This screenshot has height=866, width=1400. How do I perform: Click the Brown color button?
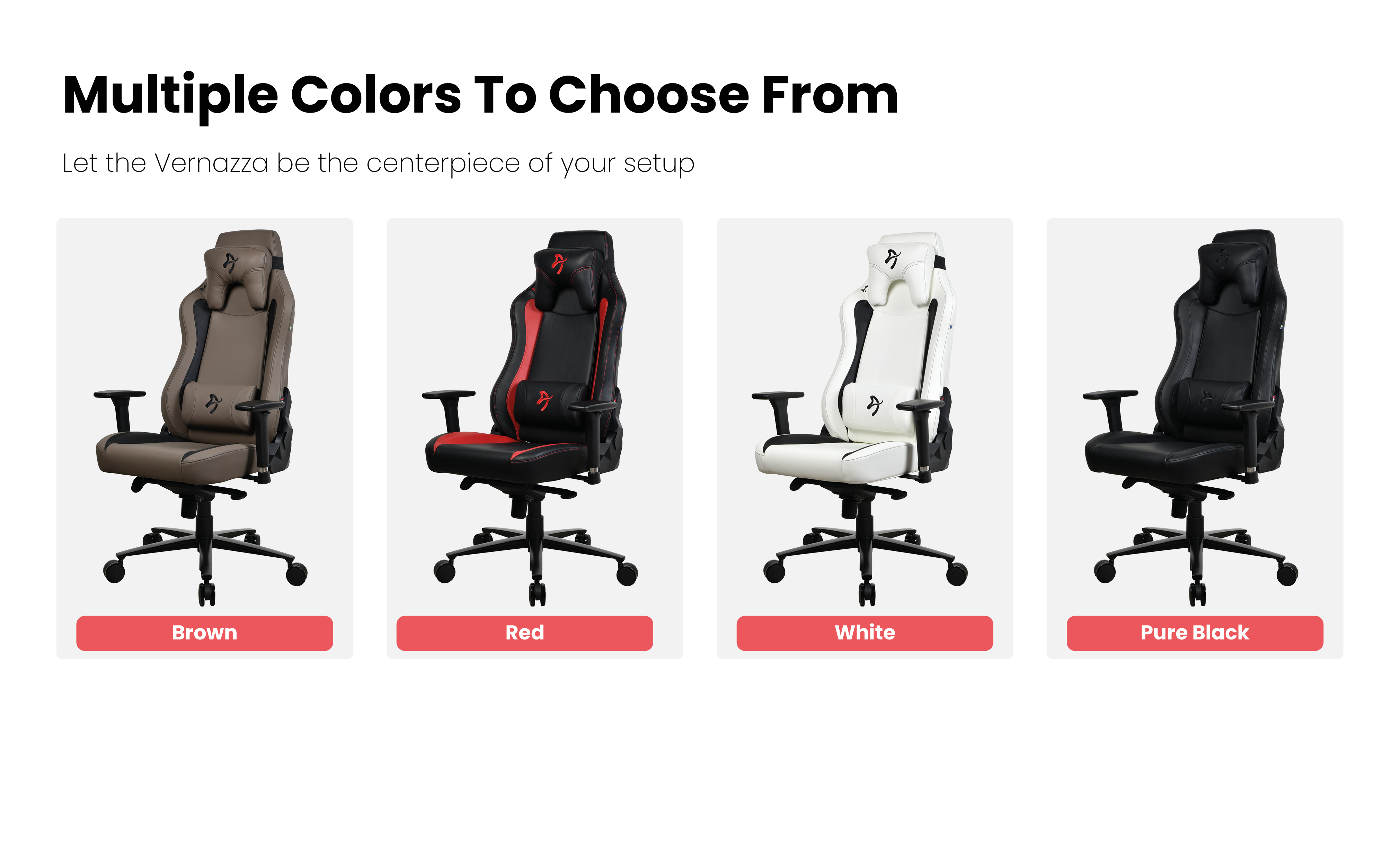(x=204, y=633)
